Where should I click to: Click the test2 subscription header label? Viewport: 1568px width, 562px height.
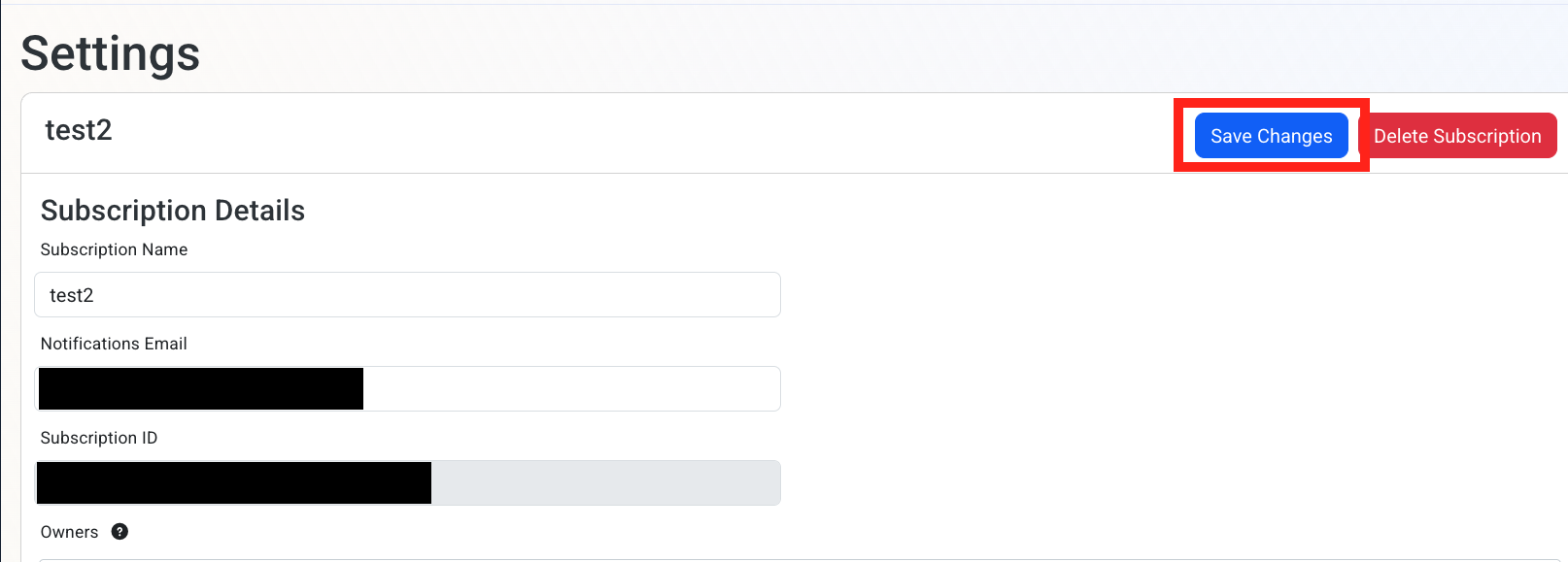[79, 130]
